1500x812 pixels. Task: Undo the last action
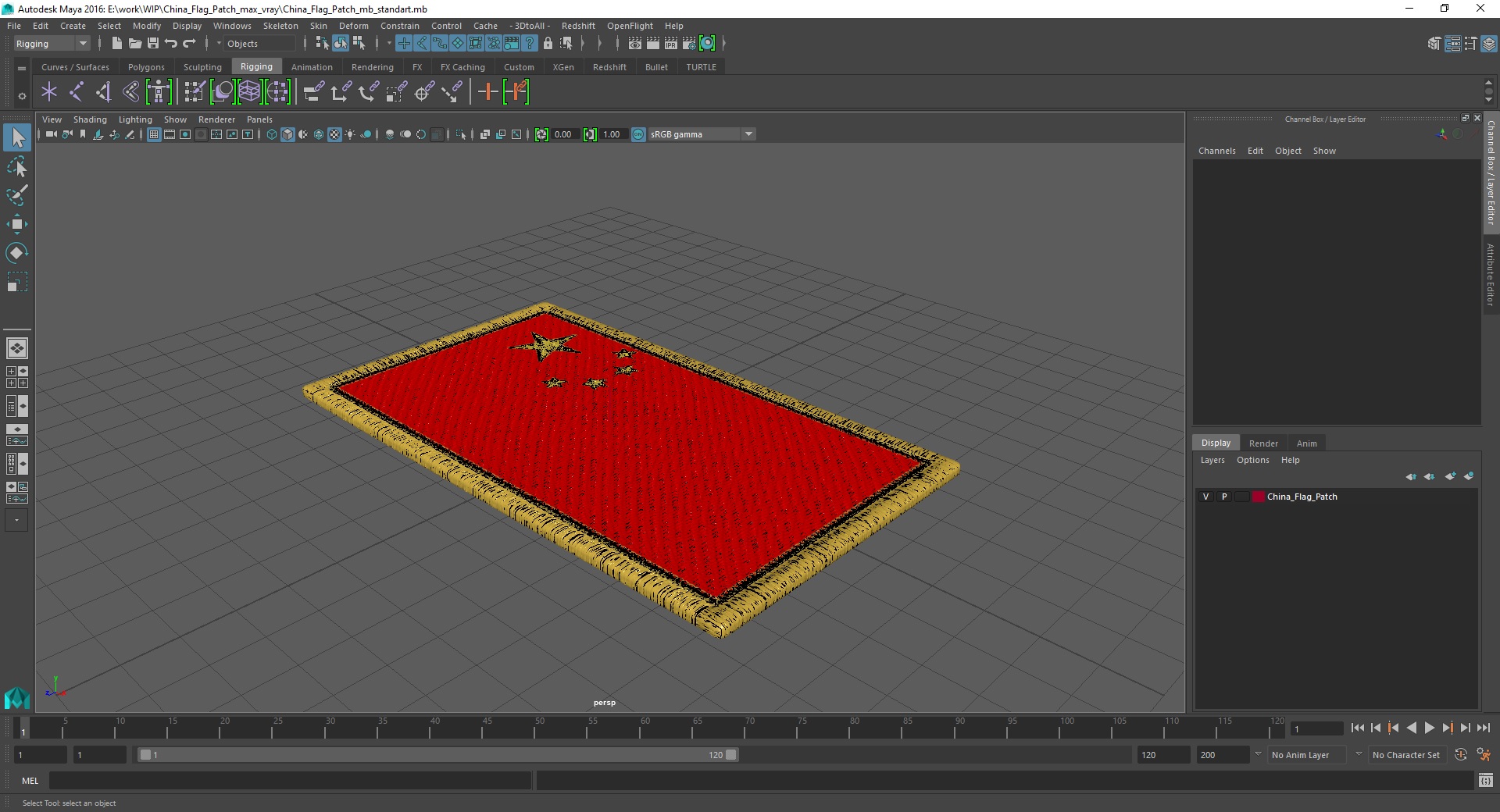[x=171, y=44]
